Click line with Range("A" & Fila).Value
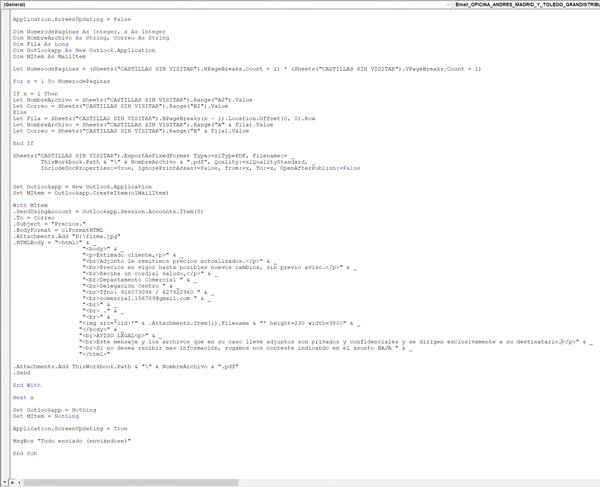The width and height of the screenshot is (600, 487). click(143, 125)
